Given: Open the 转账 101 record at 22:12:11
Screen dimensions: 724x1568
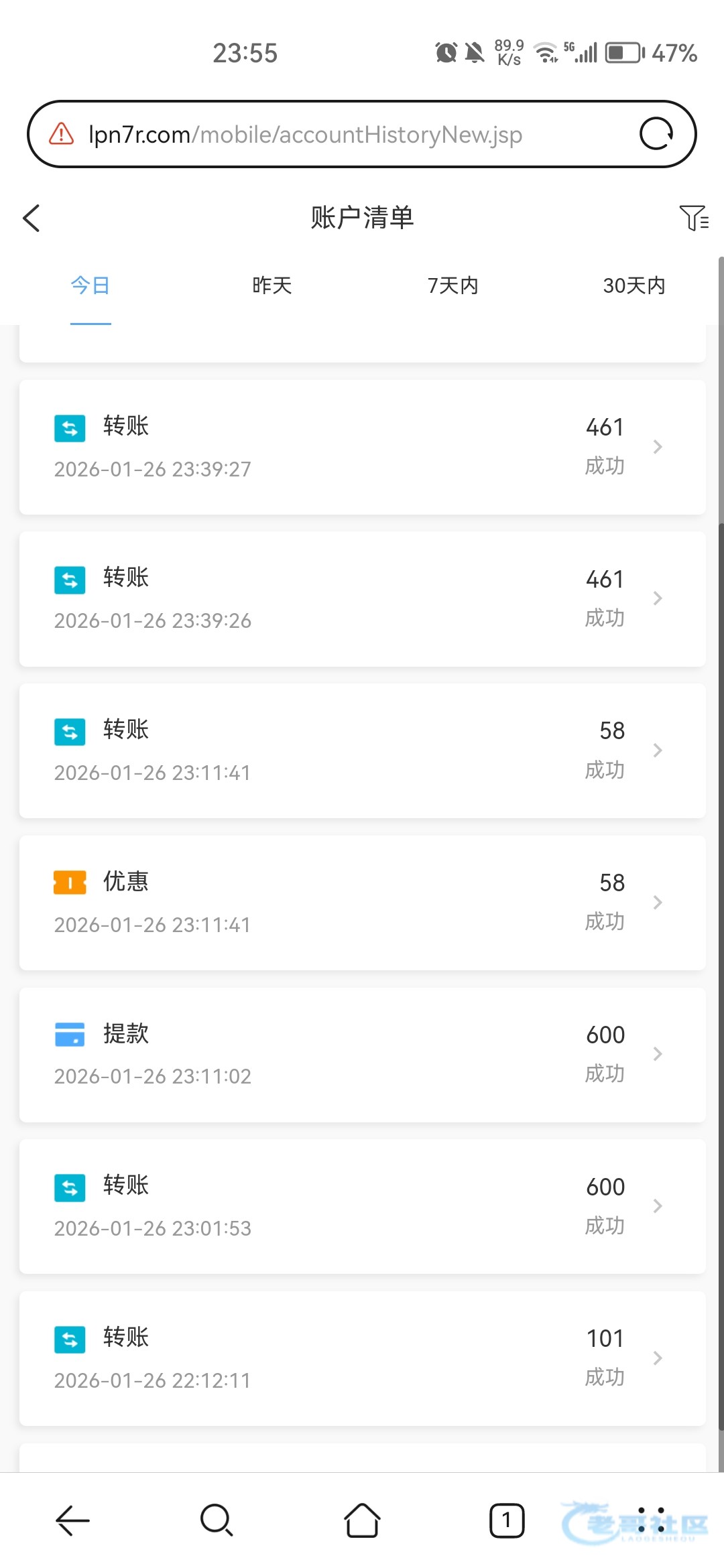Looking at the screenshot, I should pos(362,1358).
